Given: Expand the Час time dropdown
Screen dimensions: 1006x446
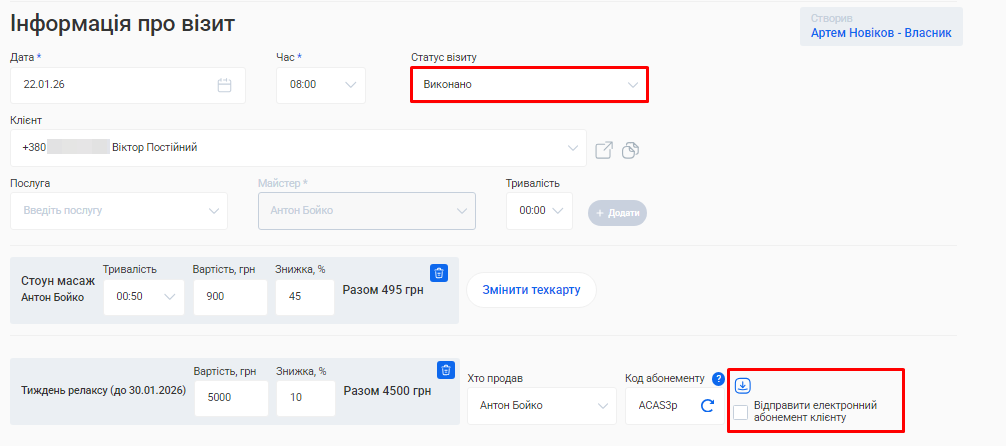Looking at the screenshot, I should click(x=321, y=85).
